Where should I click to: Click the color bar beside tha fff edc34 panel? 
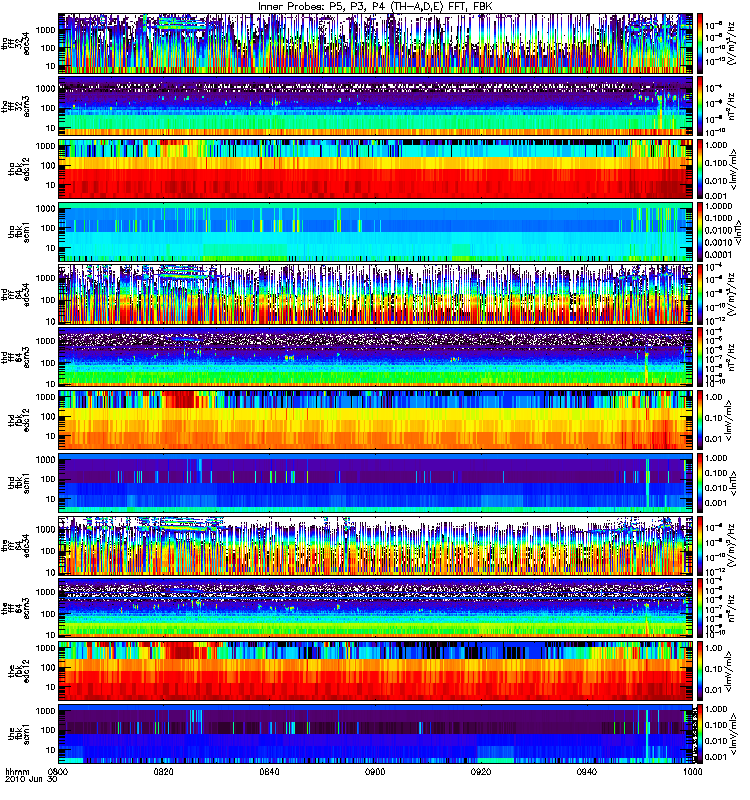click(700, 43)
